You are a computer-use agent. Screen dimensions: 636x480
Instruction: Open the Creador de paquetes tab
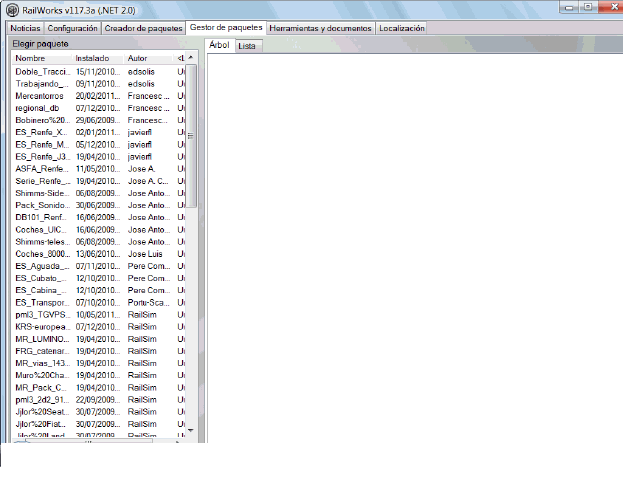pyautogui.click(x=143, y=28)
